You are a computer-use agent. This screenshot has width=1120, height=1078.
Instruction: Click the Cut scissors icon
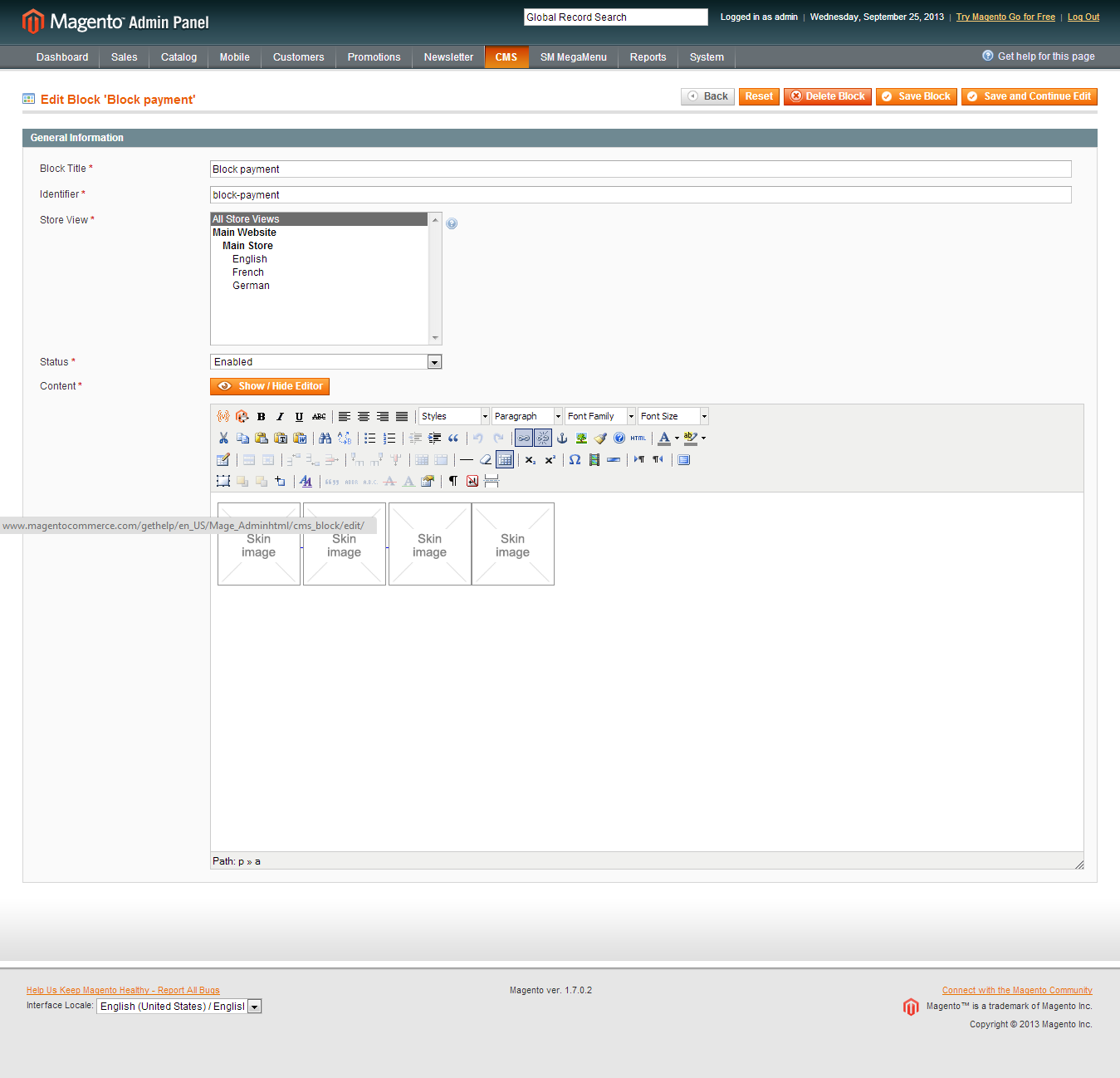(x=223, y=438)
